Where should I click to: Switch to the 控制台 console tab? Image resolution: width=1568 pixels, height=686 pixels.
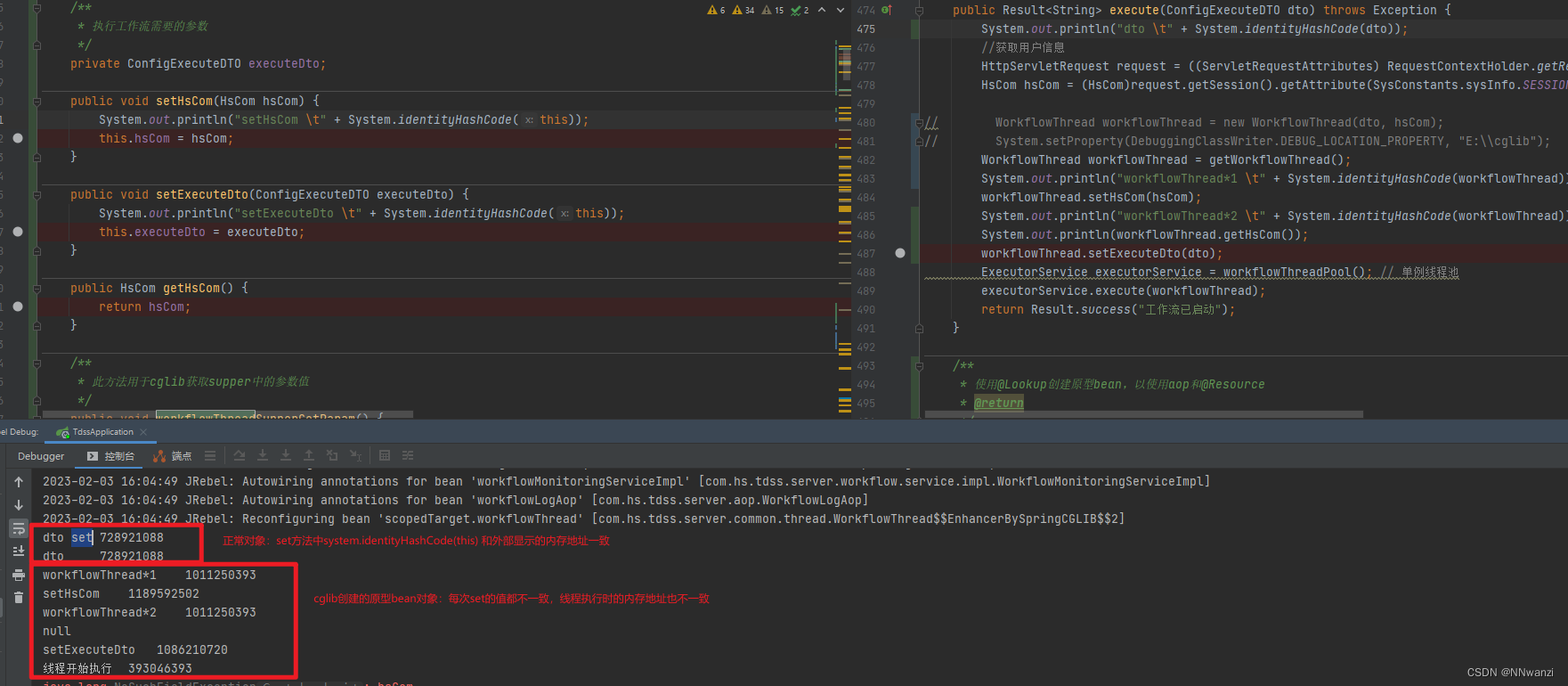click(111, 456)
